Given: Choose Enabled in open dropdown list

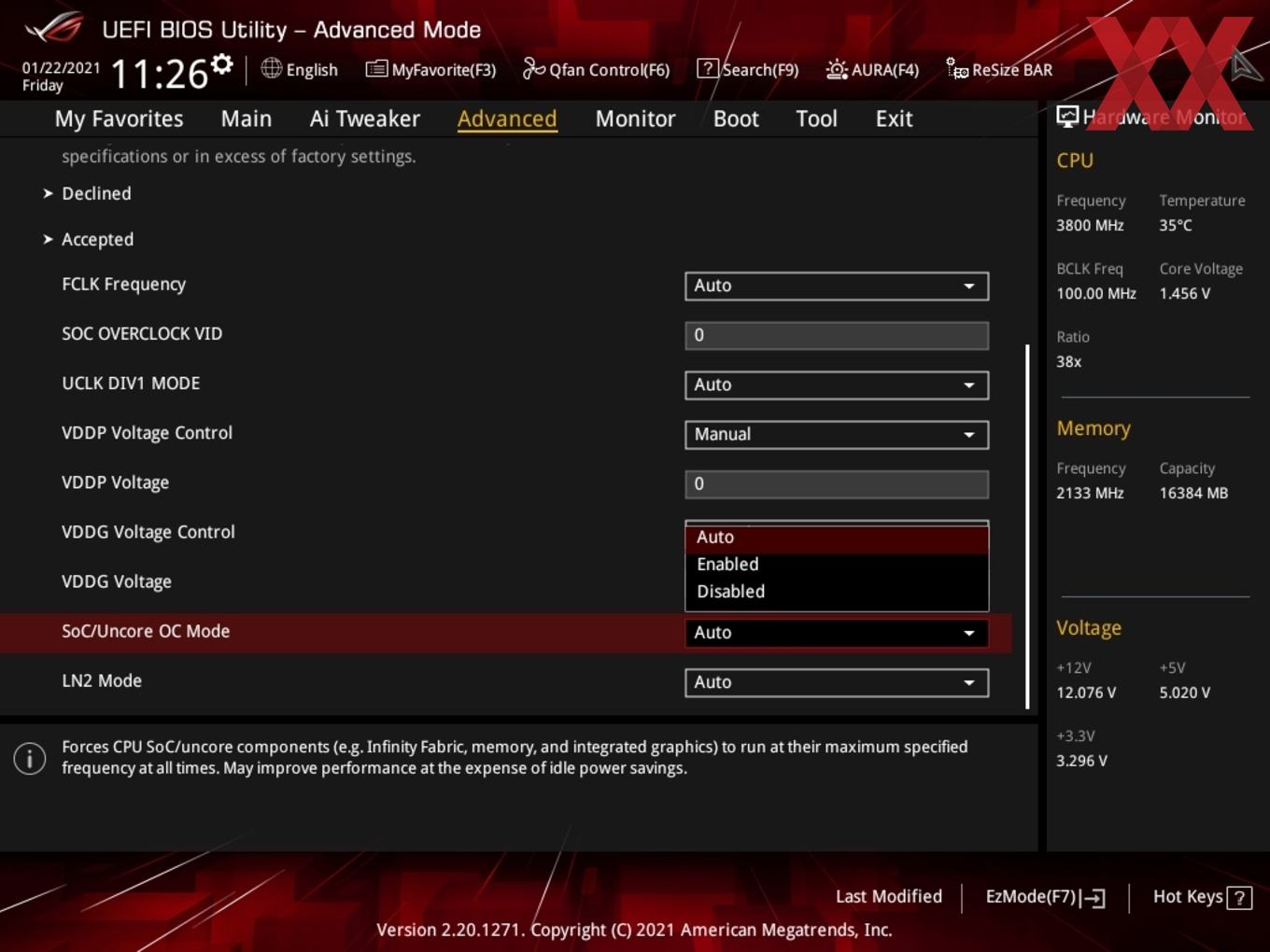Looking at the screenshot, I should [x=837, y=565].
